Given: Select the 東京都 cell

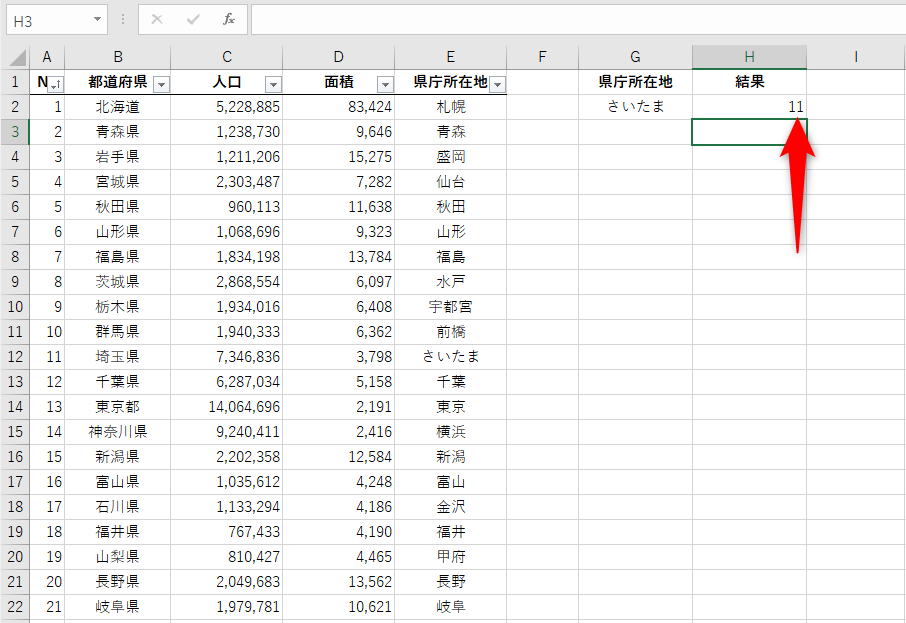Looking at the screenshot, I should click(118, 406).
